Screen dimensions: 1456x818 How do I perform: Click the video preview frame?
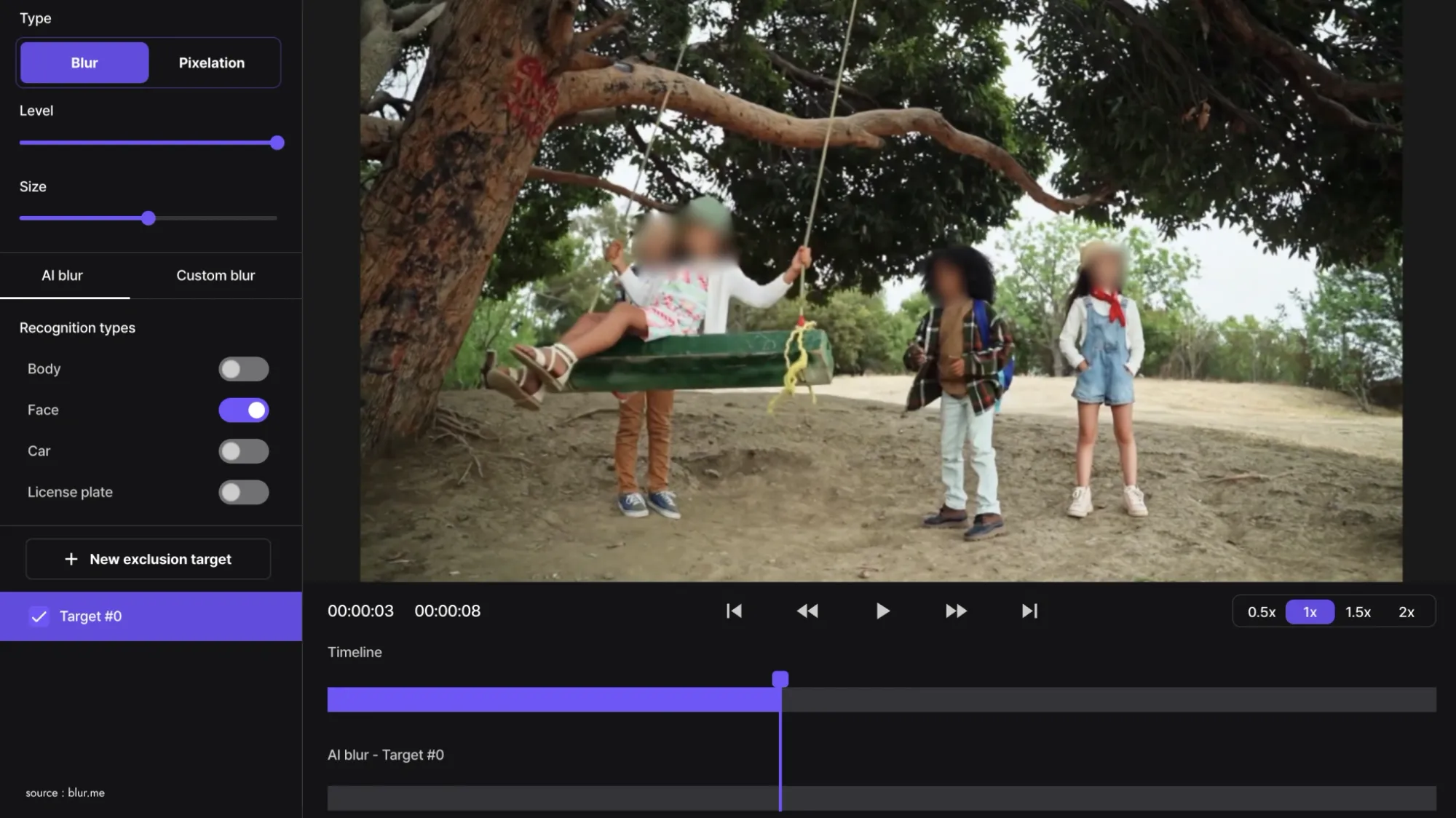point(881,290)
